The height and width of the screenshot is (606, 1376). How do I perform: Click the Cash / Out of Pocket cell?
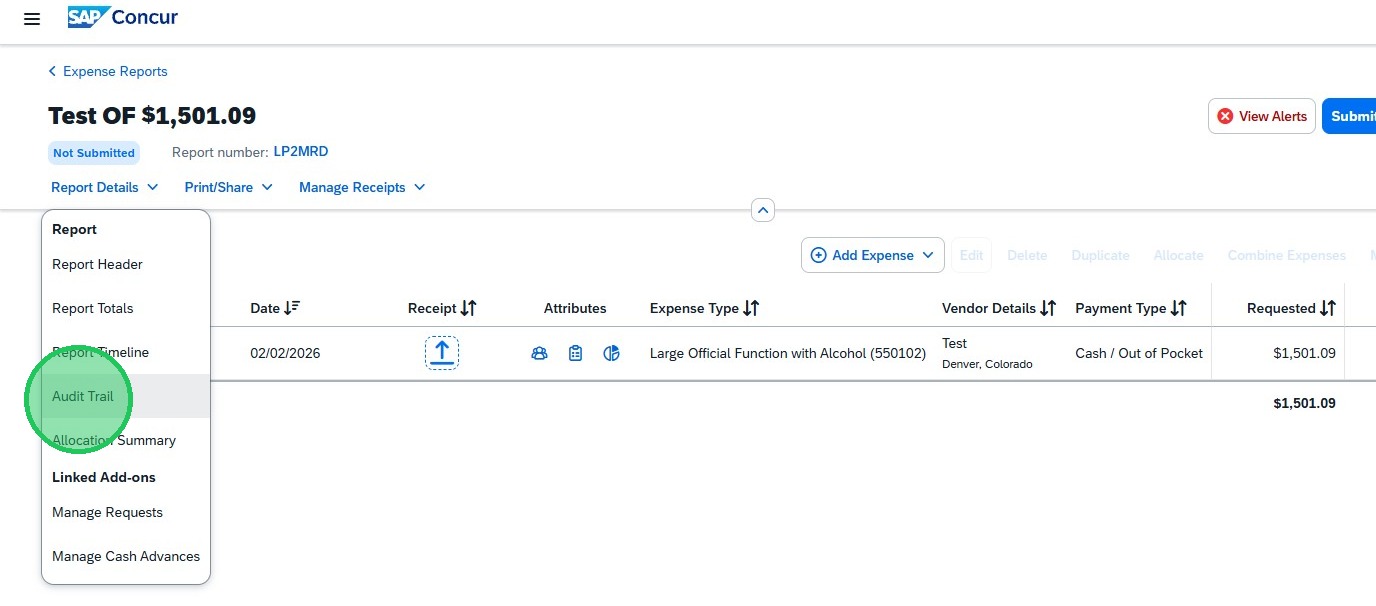1139,353
